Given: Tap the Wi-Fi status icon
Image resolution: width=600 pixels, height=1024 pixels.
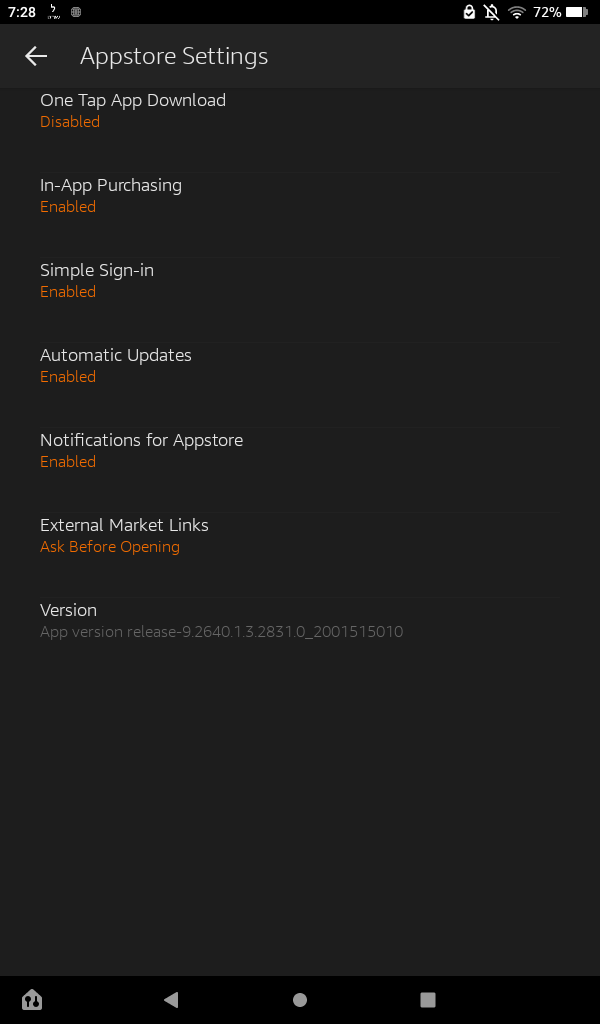Looking at the screenshot, I should pyautogui.click(x=517, y=12).
